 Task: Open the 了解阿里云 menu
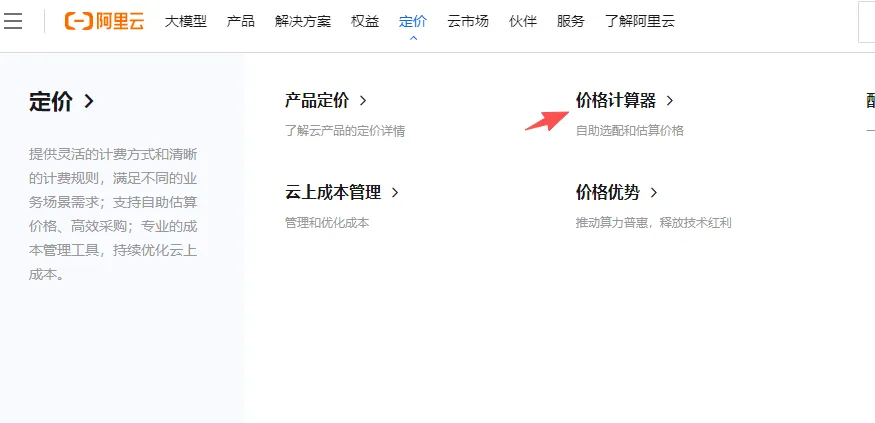coord(640,22)
